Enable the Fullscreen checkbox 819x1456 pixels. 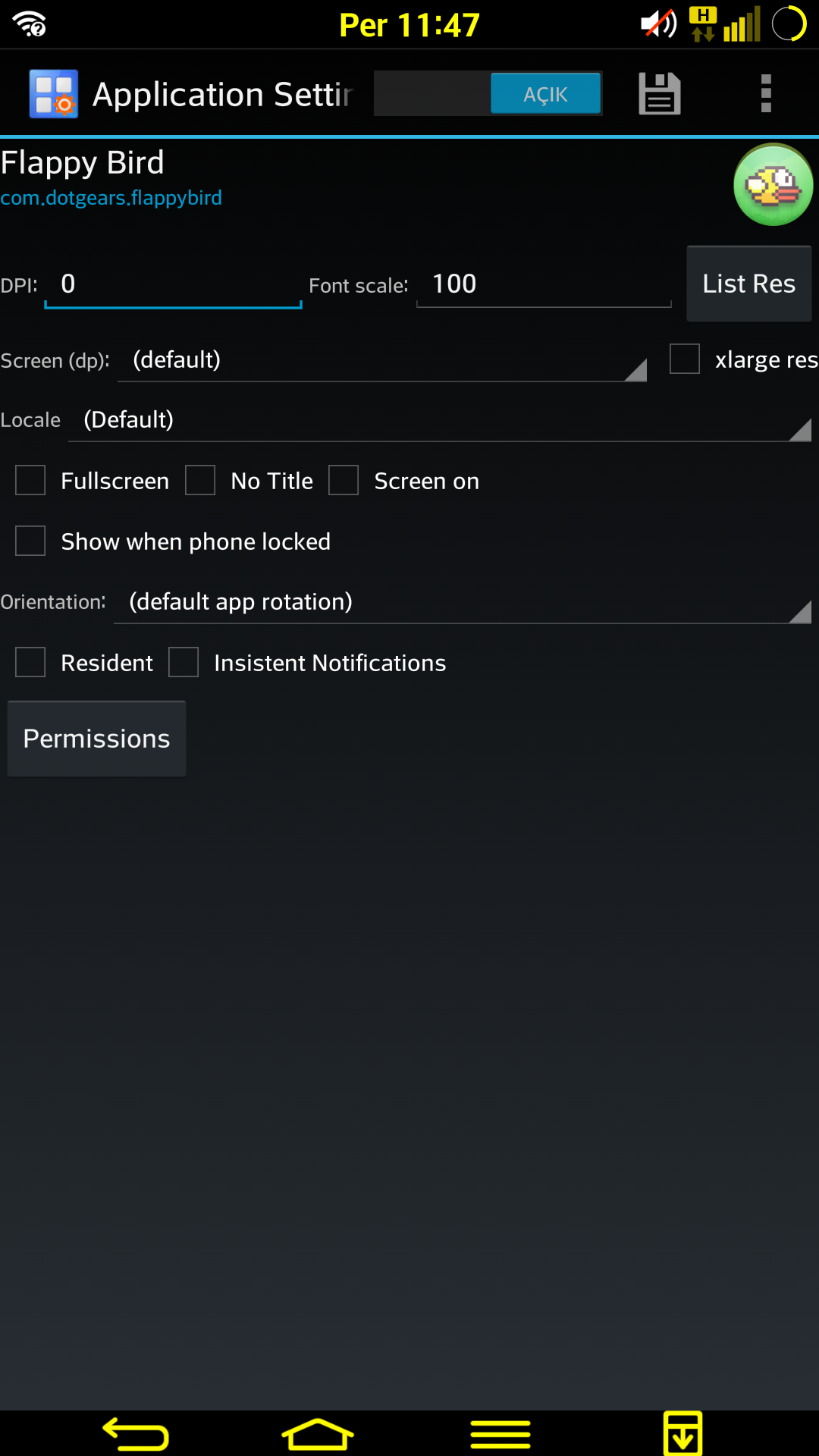(30, 480)
